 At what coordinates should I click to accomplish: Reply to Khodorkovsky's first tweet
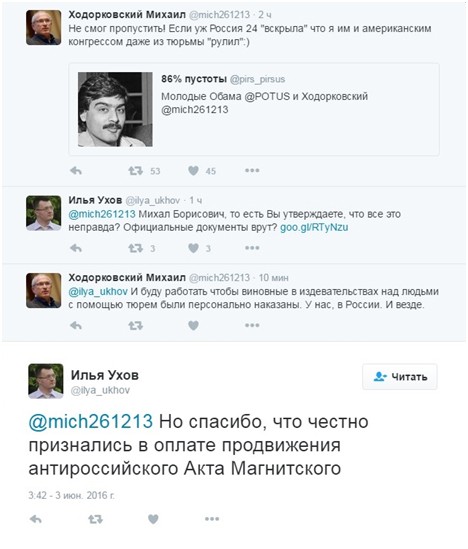(76, 171)
